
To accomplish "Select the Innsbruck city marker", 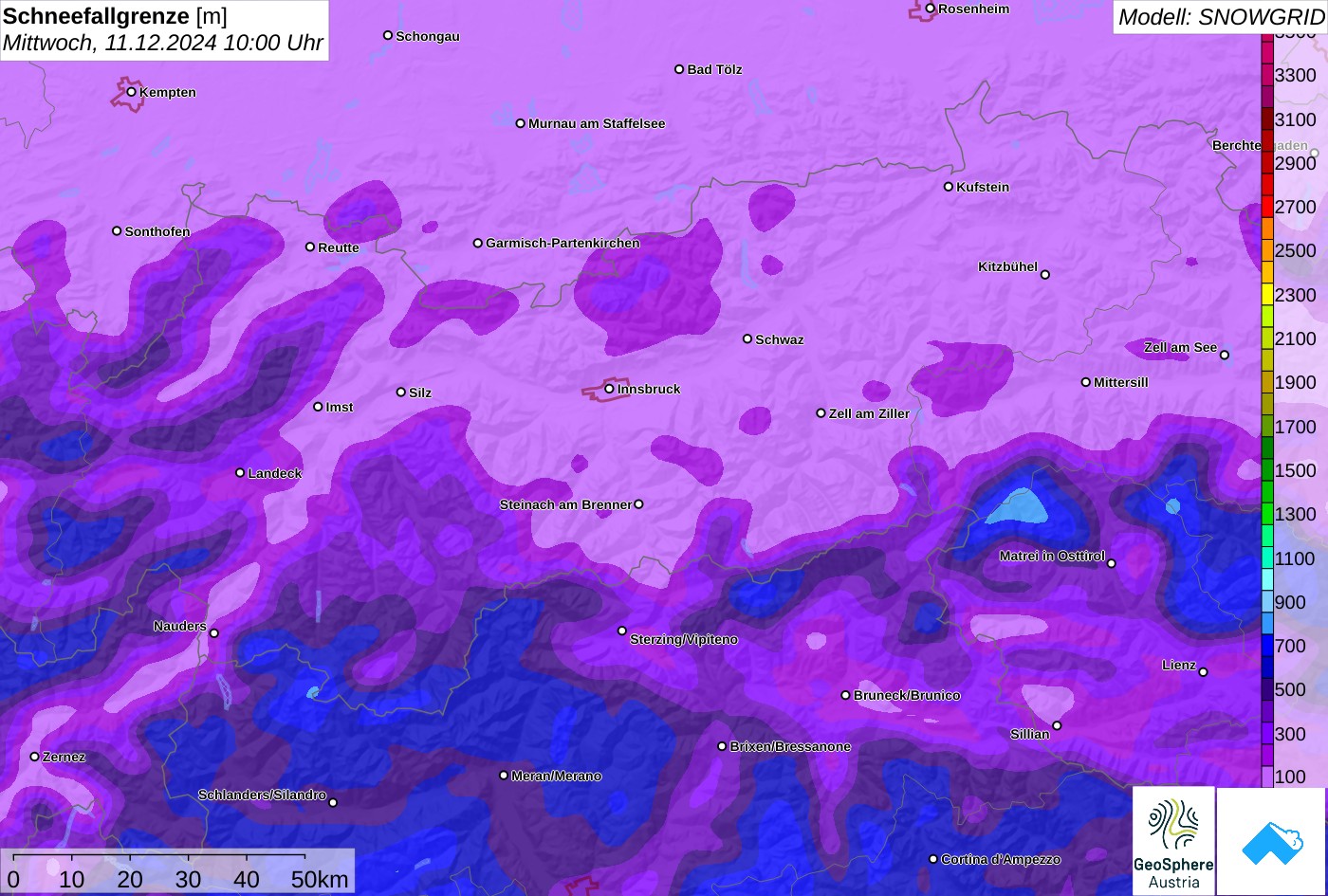I will pos(610,389).
